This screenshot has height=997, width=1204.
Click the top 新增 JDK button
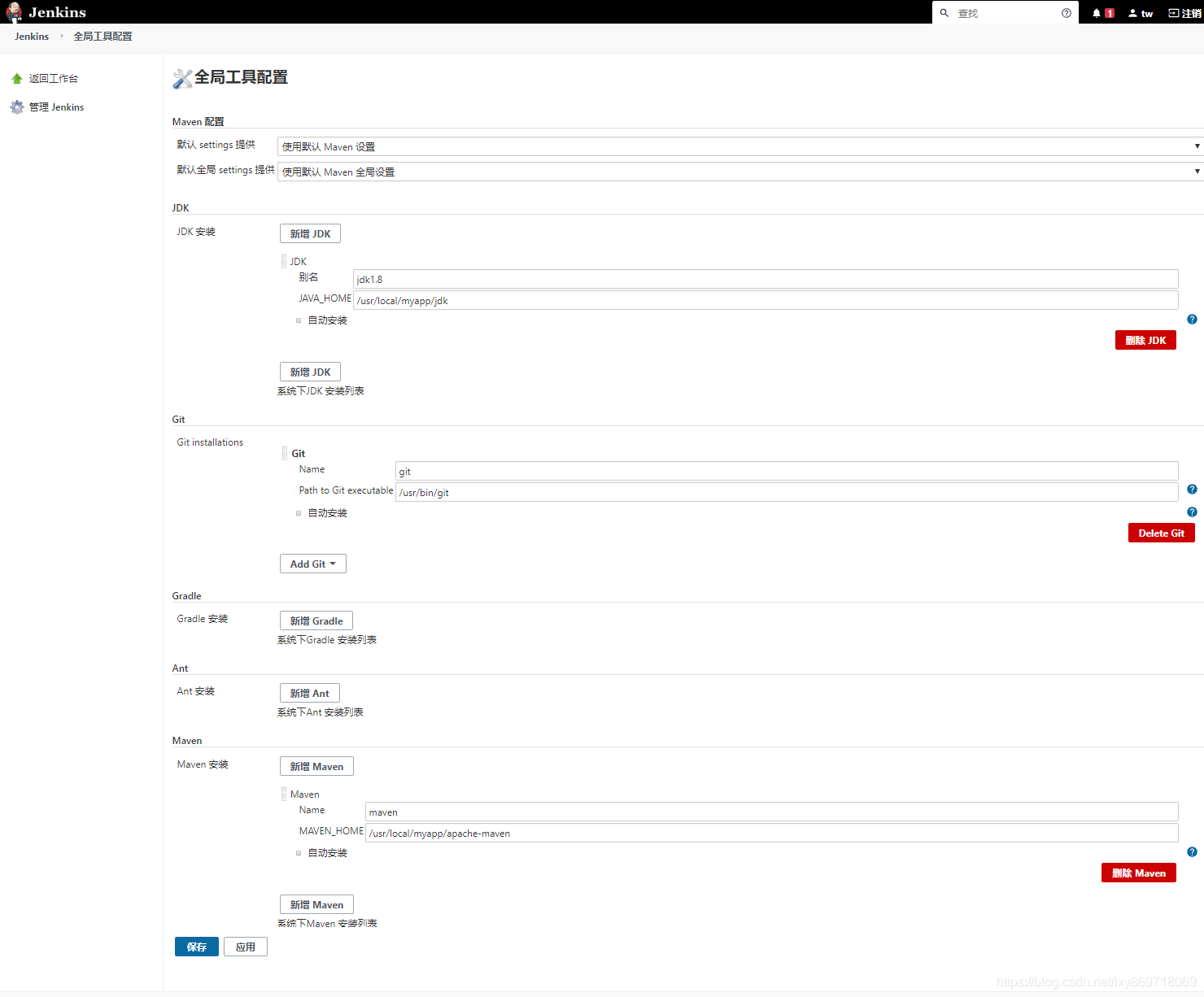coord(310,233)
